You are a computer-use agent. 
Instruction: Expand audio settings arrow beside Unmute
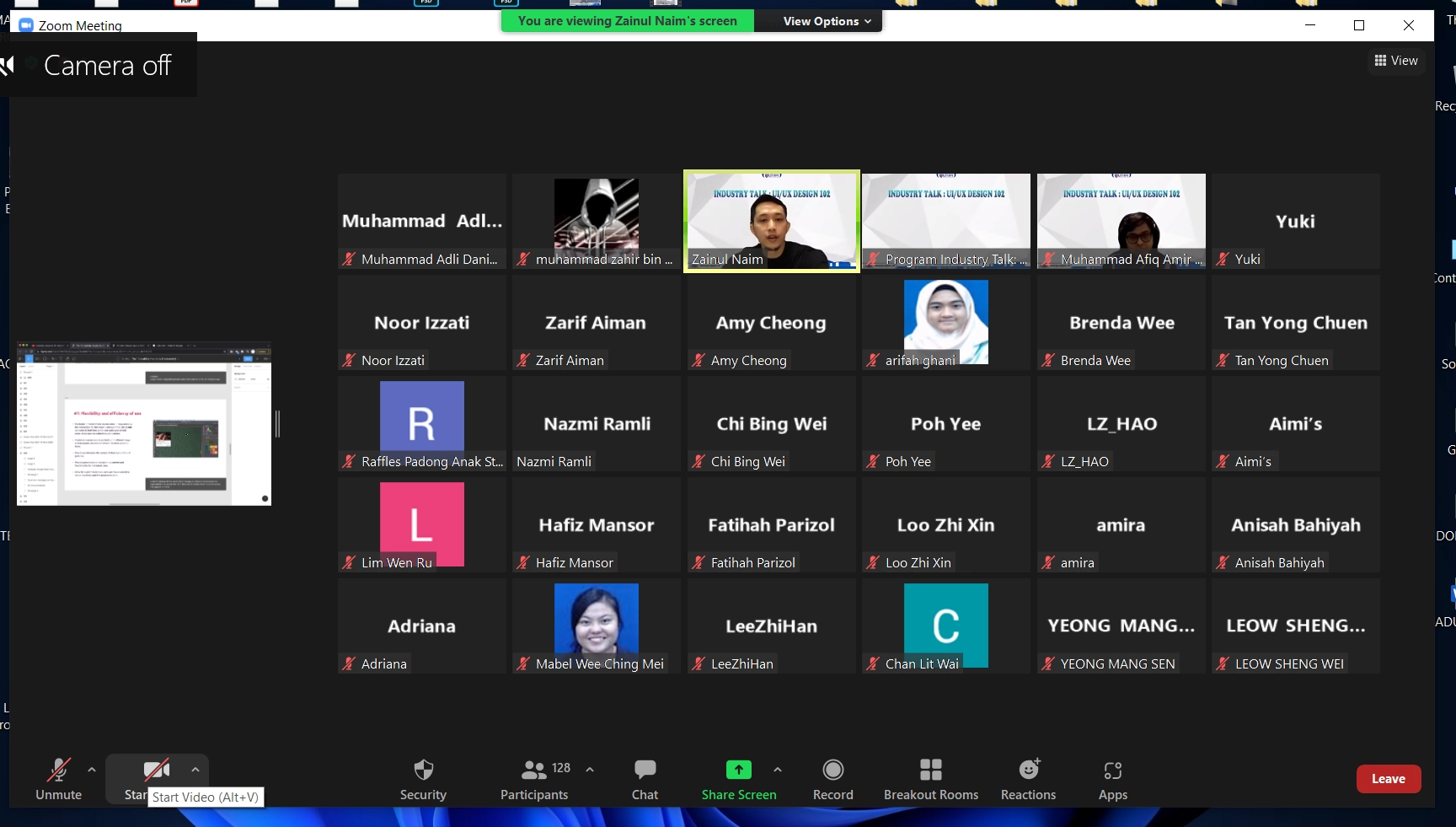point(92,770)
